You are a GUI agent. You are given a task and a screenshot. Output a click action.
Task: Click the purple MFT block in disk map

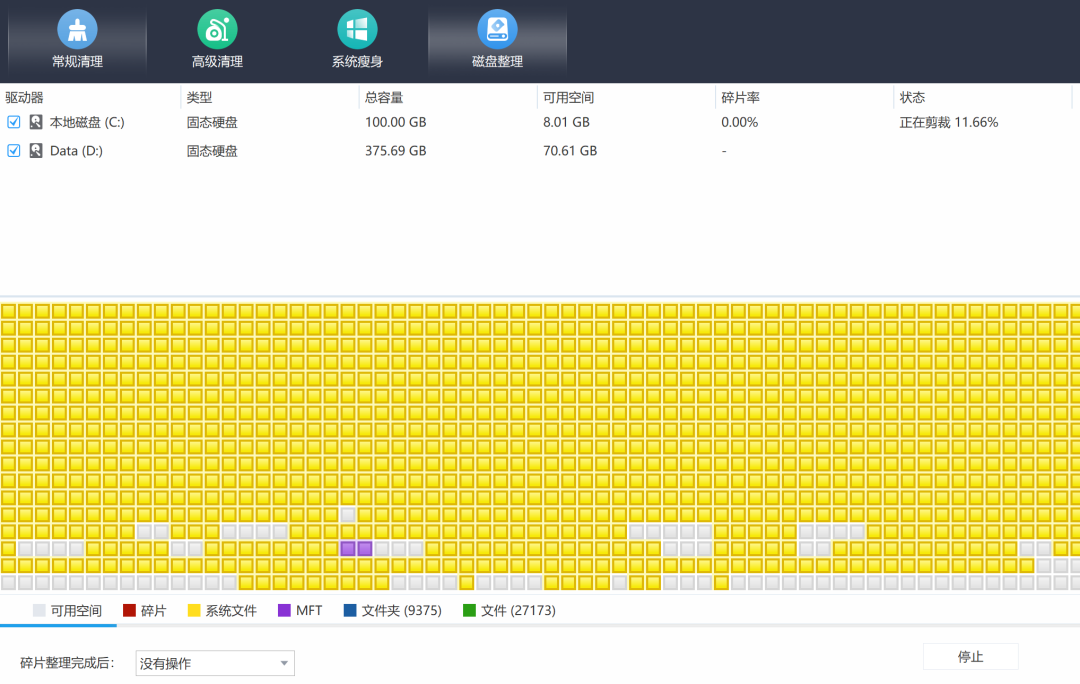point(348,548)
